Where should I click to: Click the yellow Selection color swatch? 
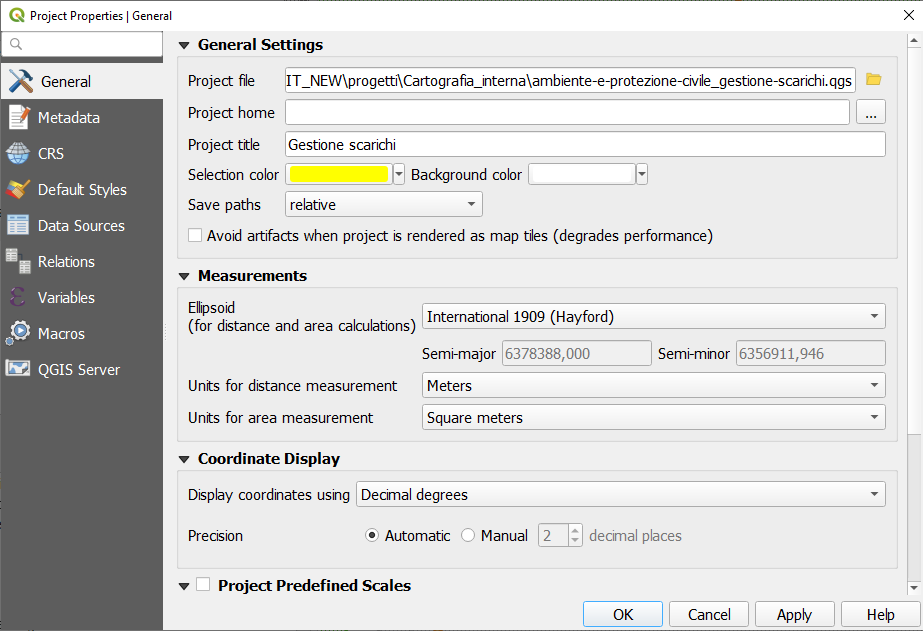[339, 174]
